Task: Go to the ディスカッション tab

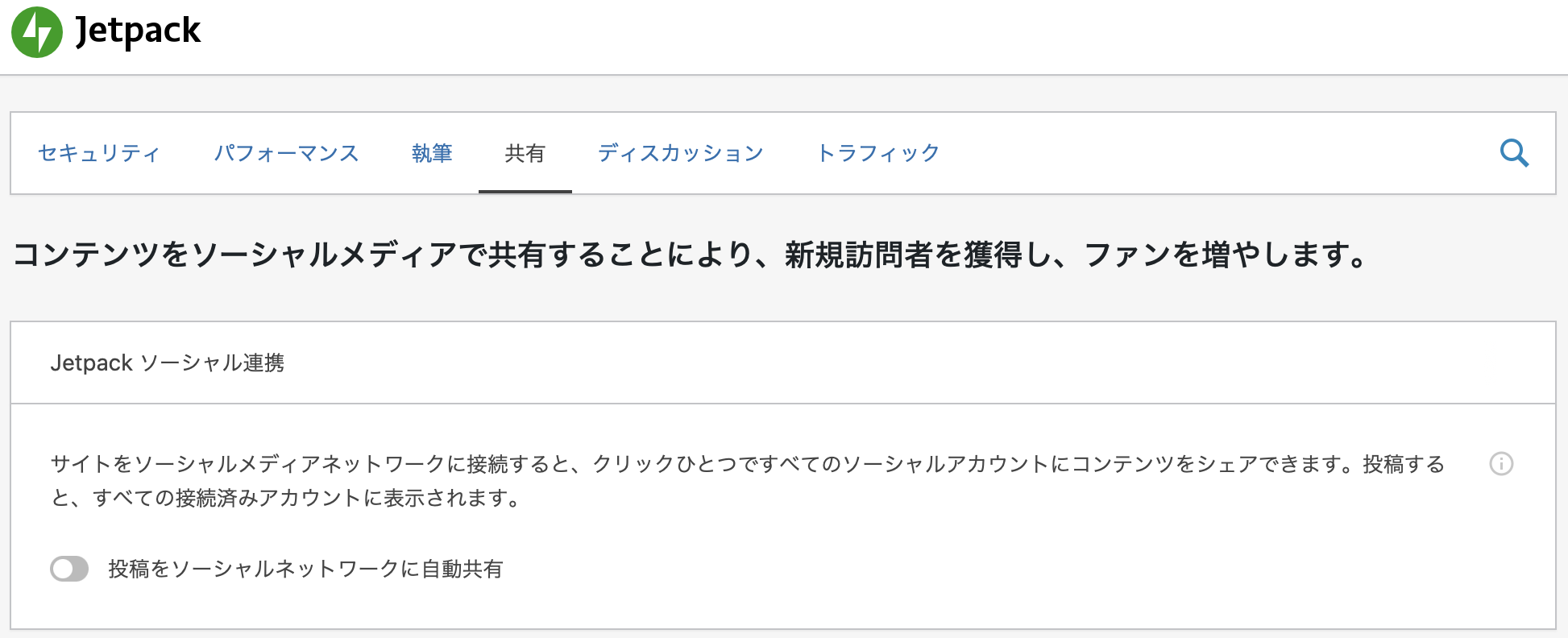Action: pos(681,153)
